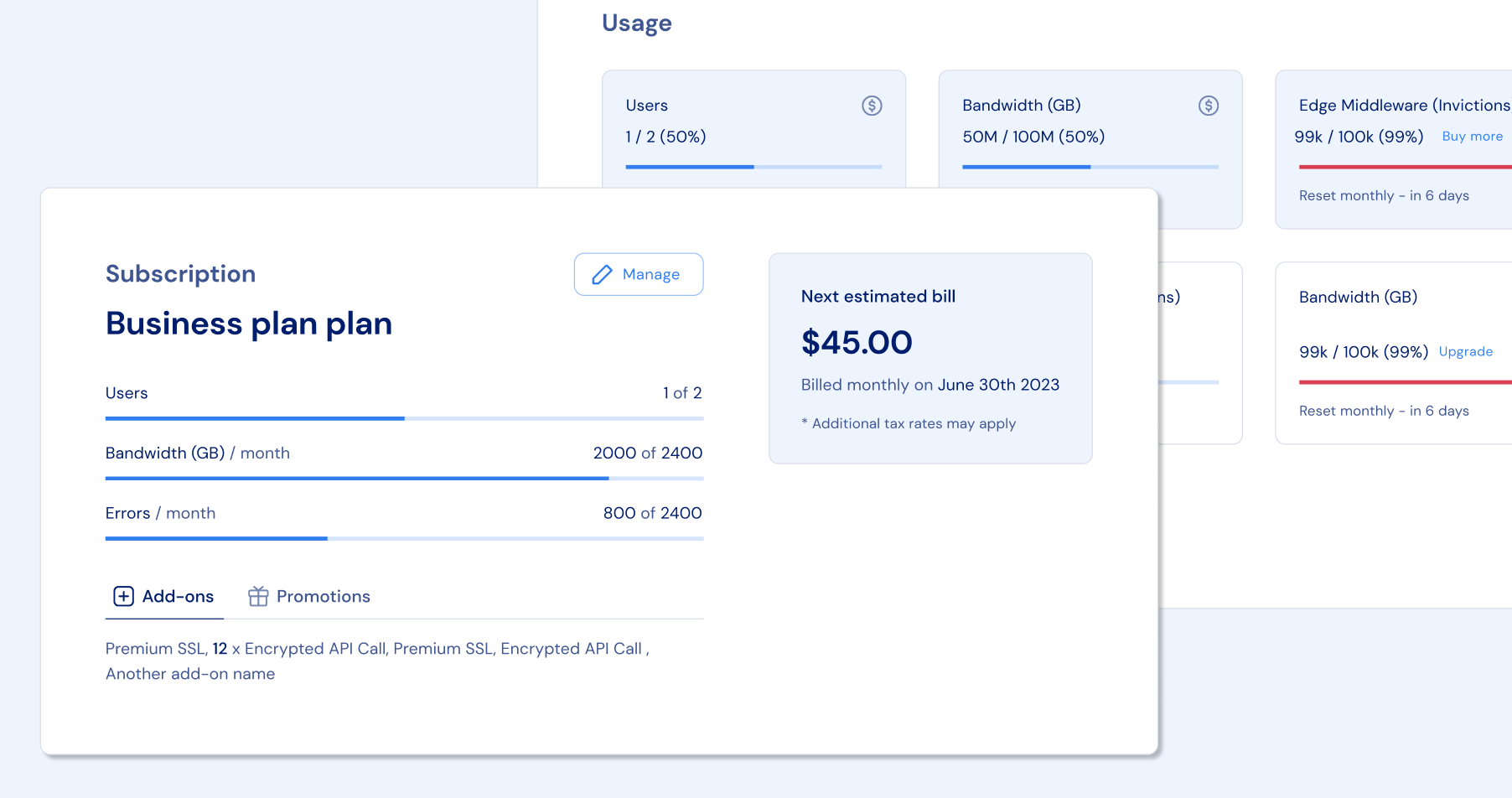Click the Users usage card progress bar
The image size is (1512, 798).
tap(753, 167)
